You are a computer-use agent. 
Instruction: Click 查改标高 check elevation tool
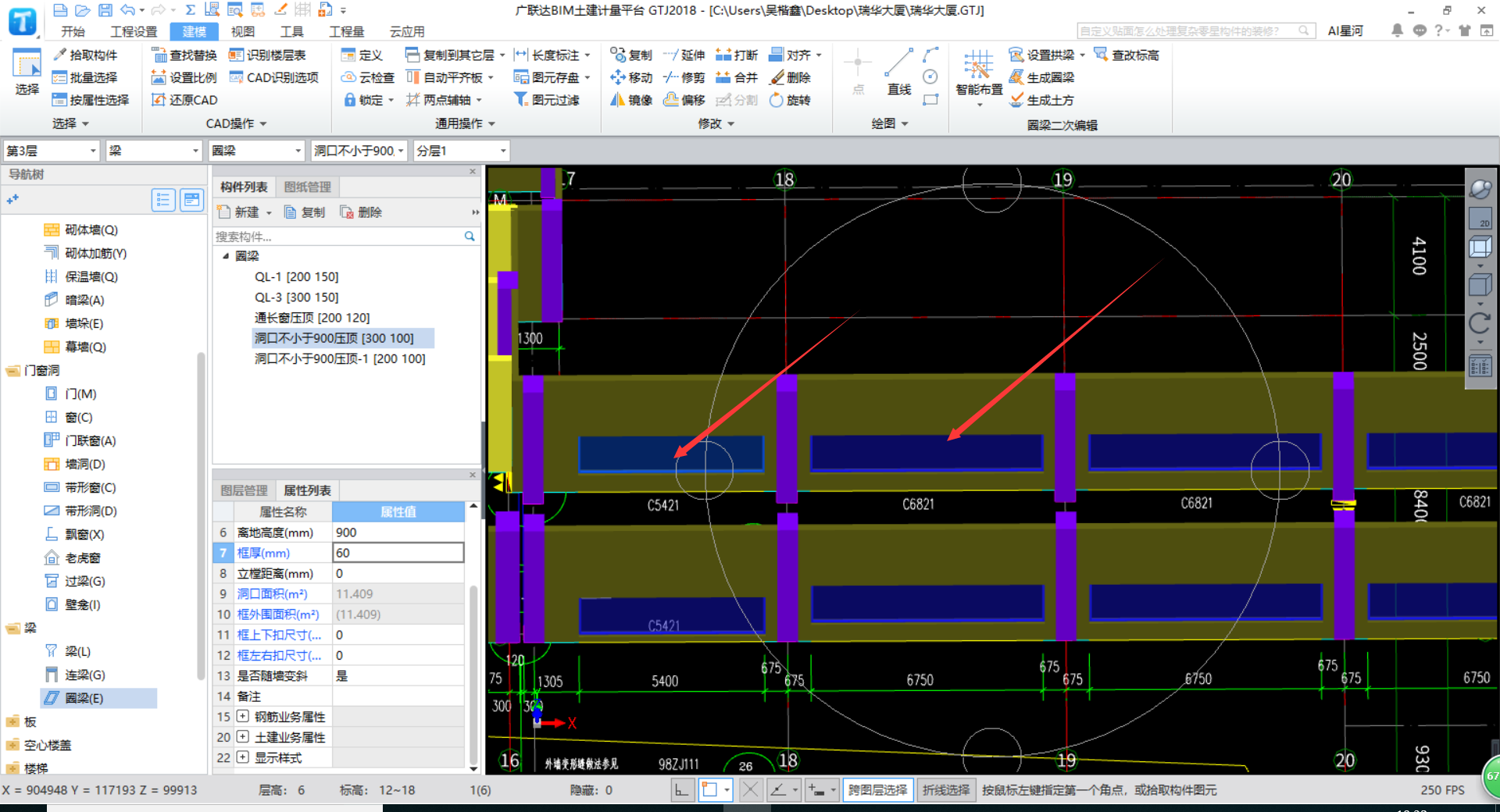[x=1126, y=55]
